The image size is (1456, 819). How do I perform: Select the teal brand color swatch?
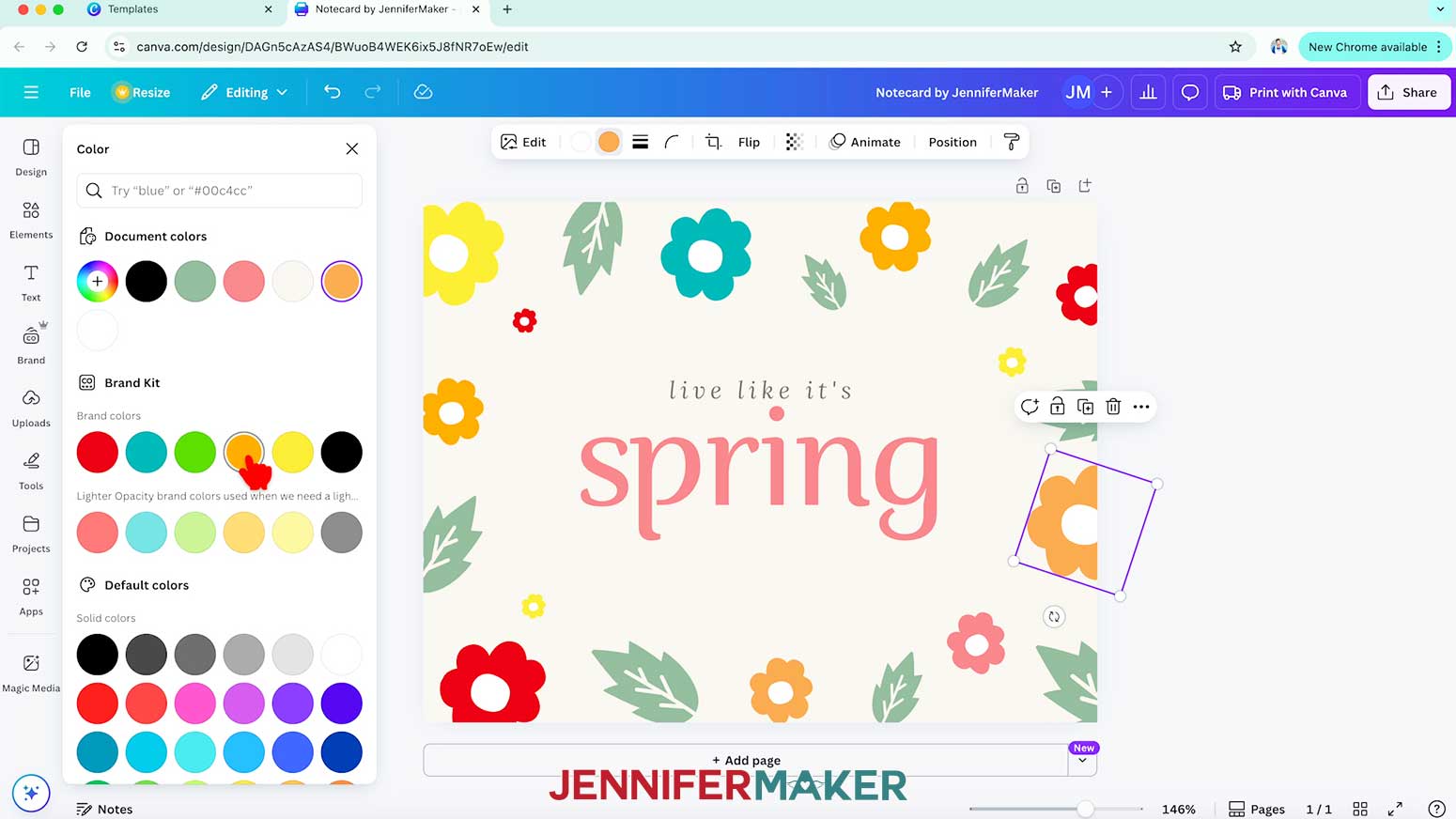coord(147,452)
